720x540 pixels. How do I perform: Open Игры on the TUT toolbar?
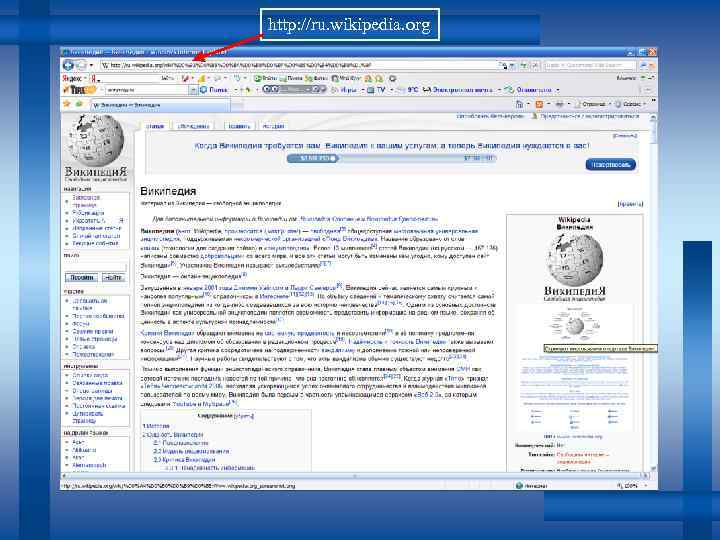(x=345, y=90)
